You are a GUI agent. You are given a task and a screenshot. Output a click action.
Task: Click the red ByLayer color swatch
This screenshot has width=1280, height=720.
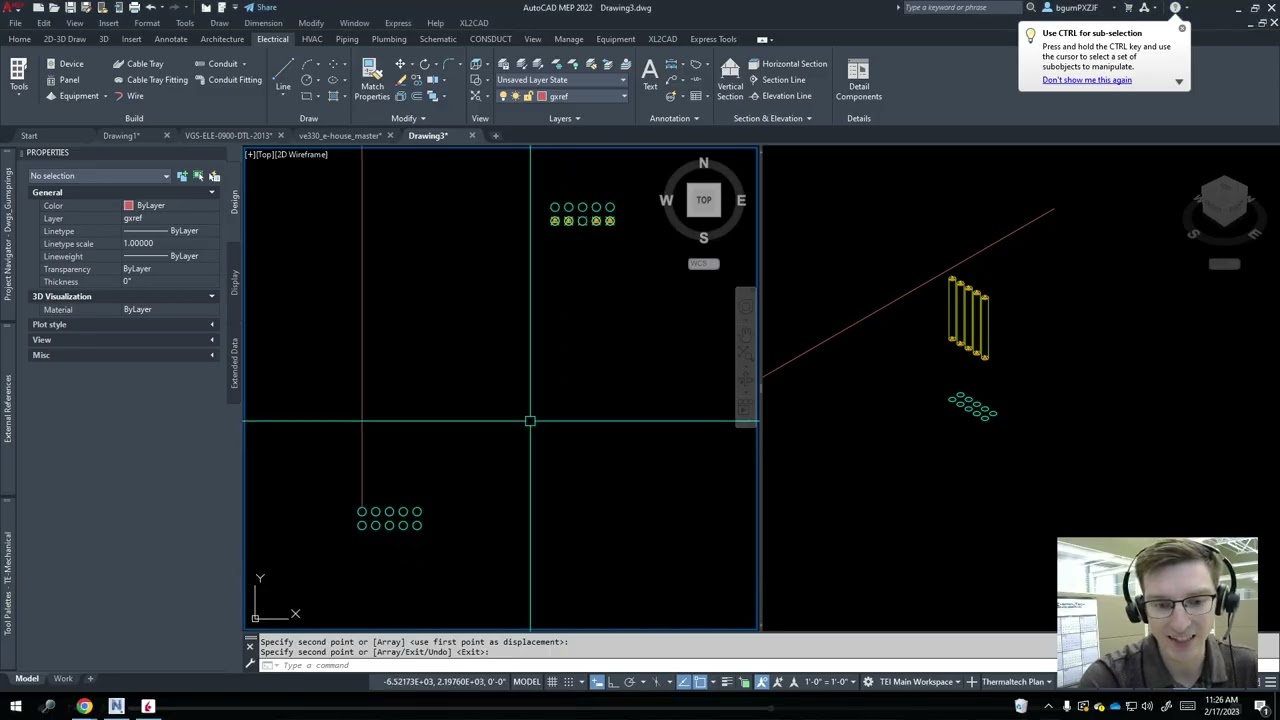(x=128, y=206)
